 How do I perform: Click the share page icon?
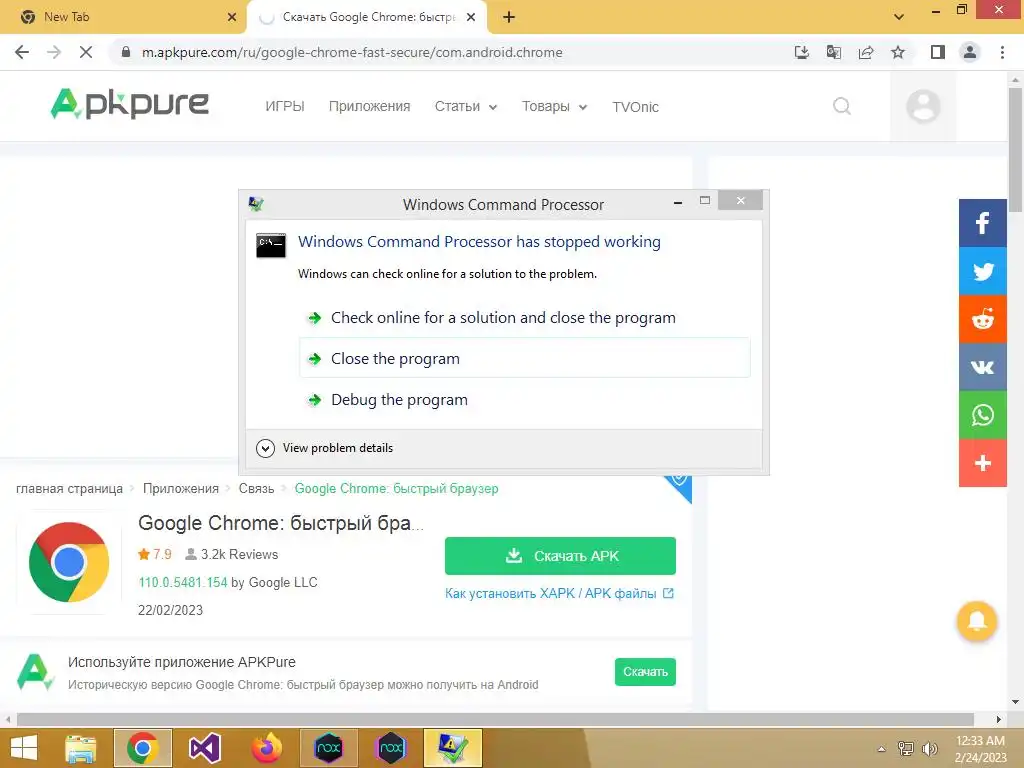pos(866,52)
